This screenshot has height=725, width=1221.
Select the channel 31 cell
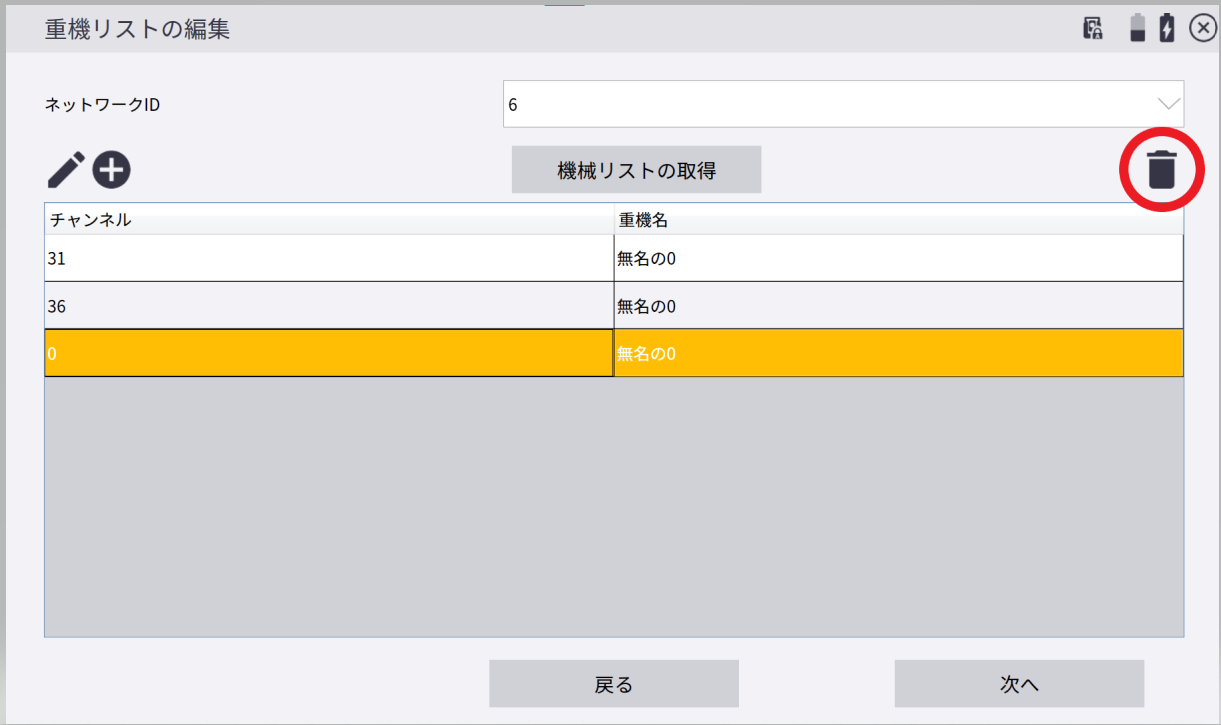[x=329, y=258]
